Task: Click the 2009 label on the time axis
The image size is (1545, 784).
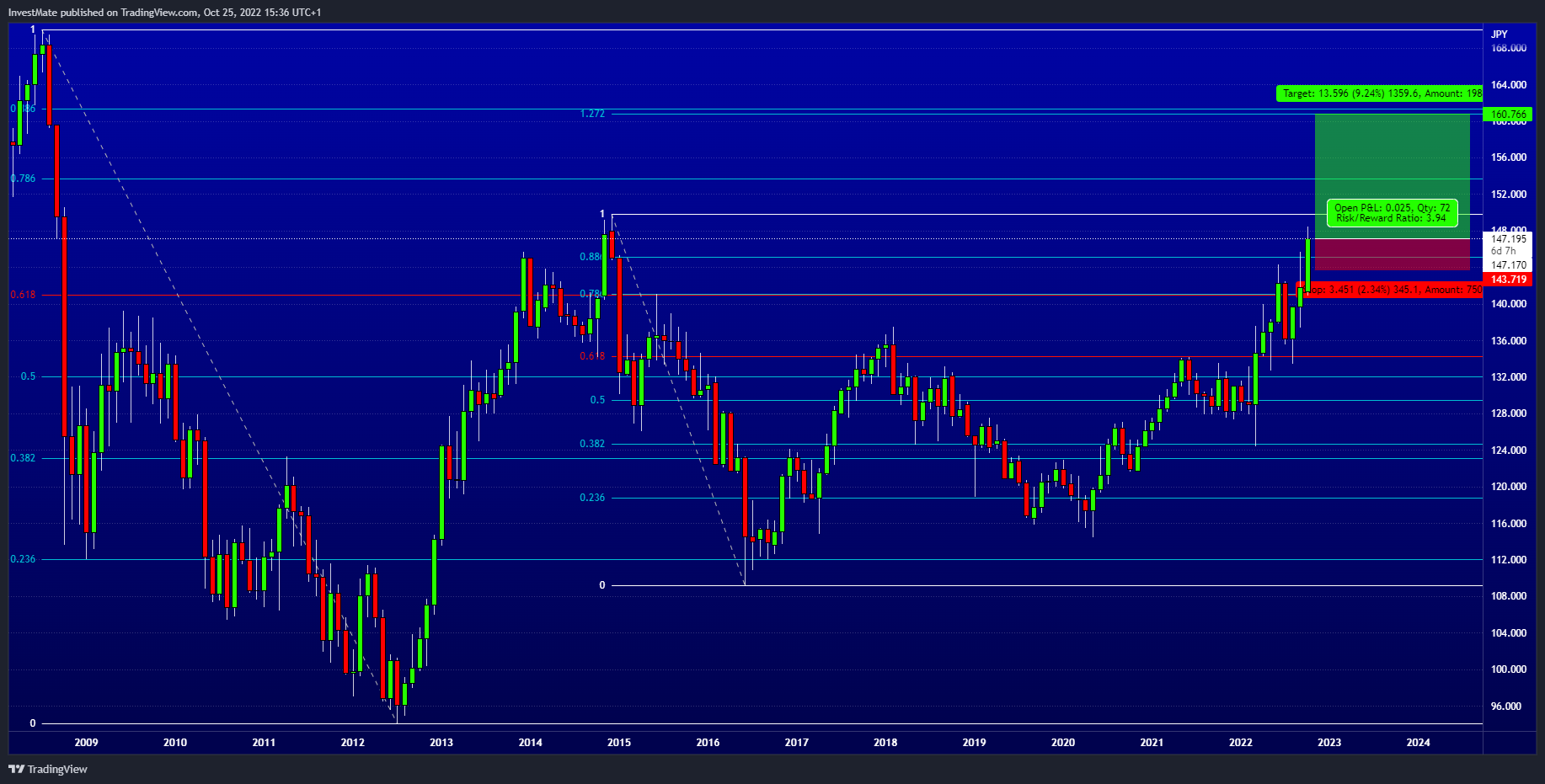Action: click(86, 743)
